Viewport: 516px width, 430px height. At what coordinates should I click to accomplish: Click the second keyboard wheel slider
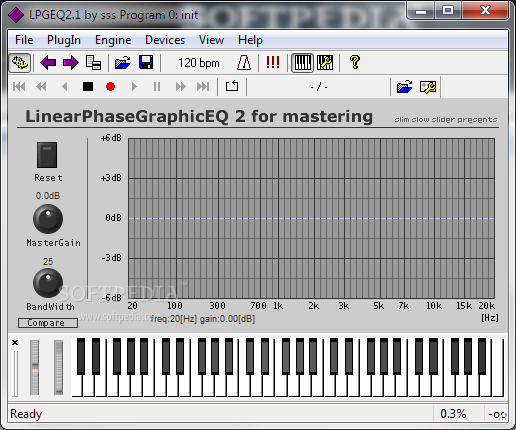coord(59,367)
